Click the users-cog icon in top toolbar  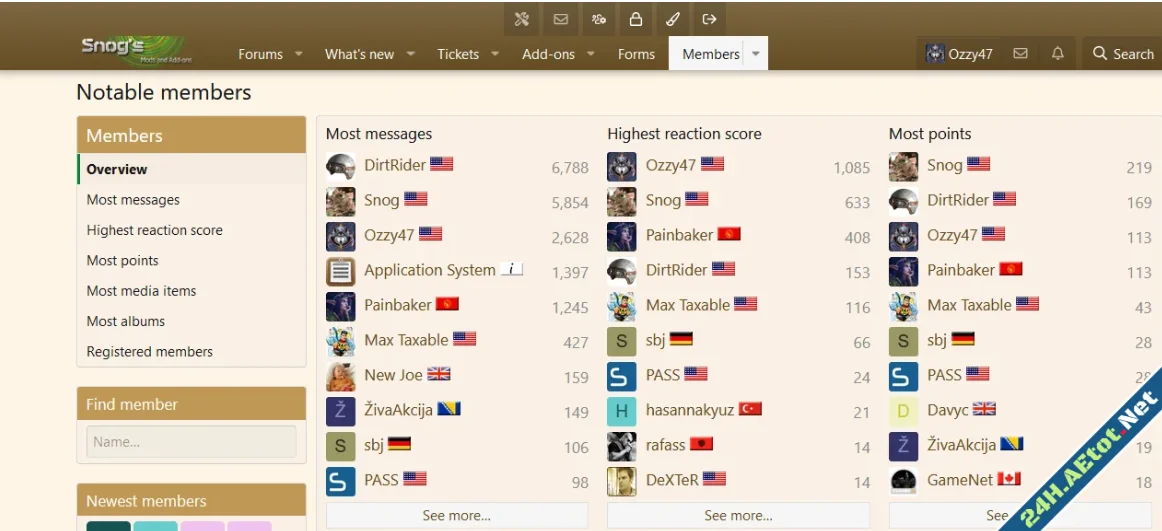[598, 19]
